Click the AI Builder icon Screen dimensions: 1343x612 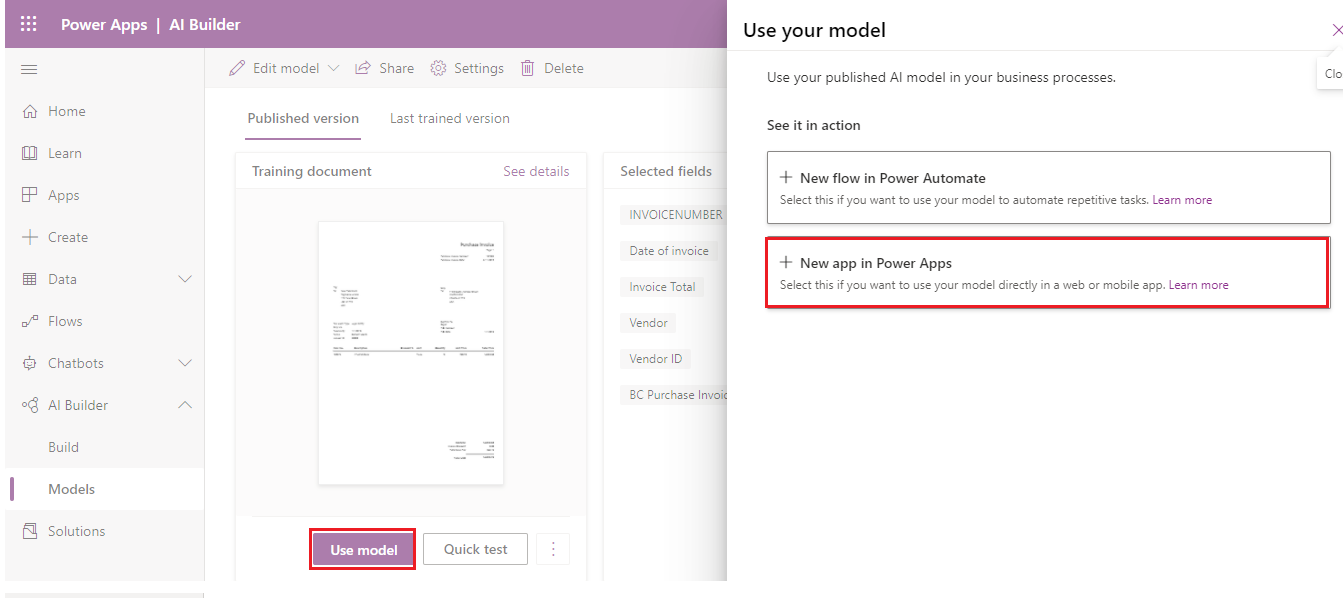30,405
